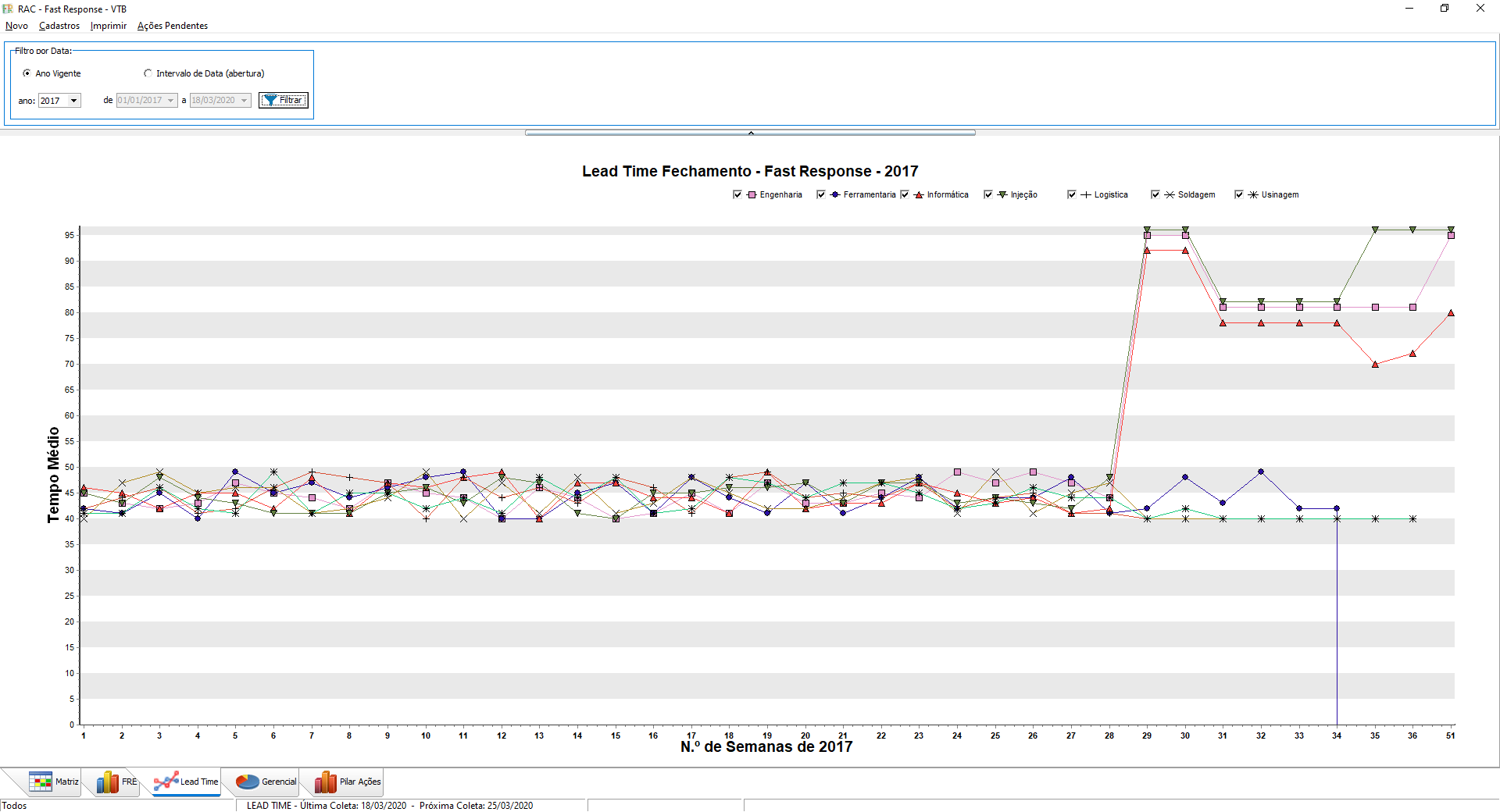Click the chart title Lead Time Fechamento

(x=750, y=171)
